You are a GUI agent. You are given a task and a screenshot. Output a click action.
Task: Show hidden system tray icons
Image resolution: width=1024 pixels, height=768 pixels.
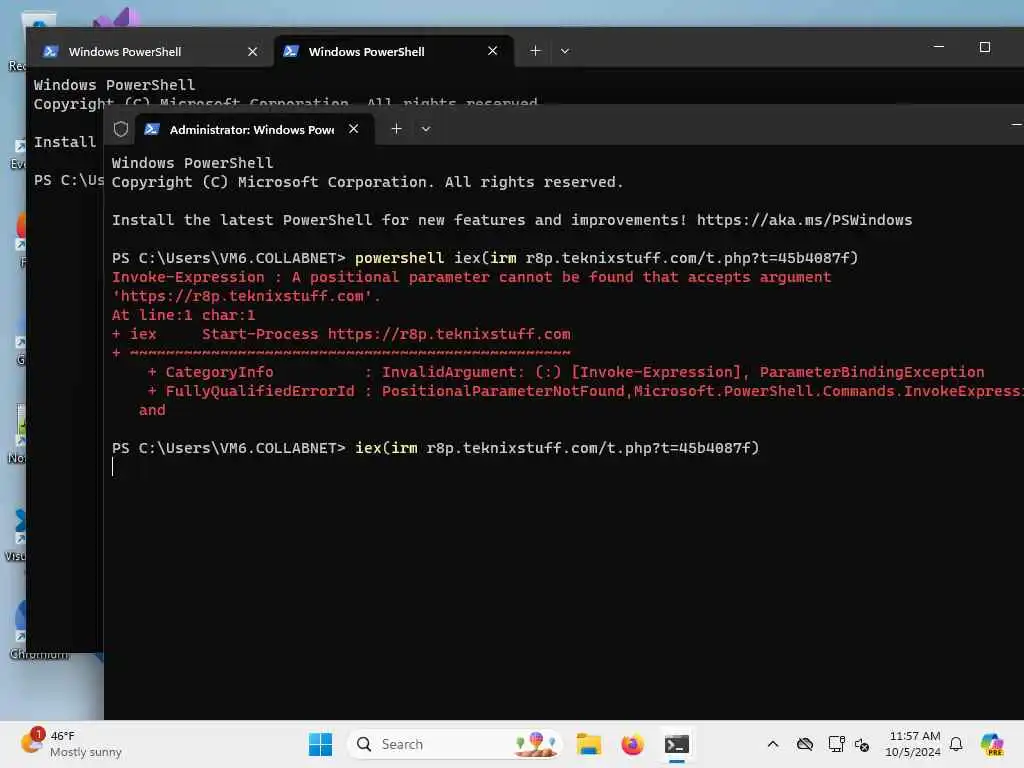[x=773, y=744]
